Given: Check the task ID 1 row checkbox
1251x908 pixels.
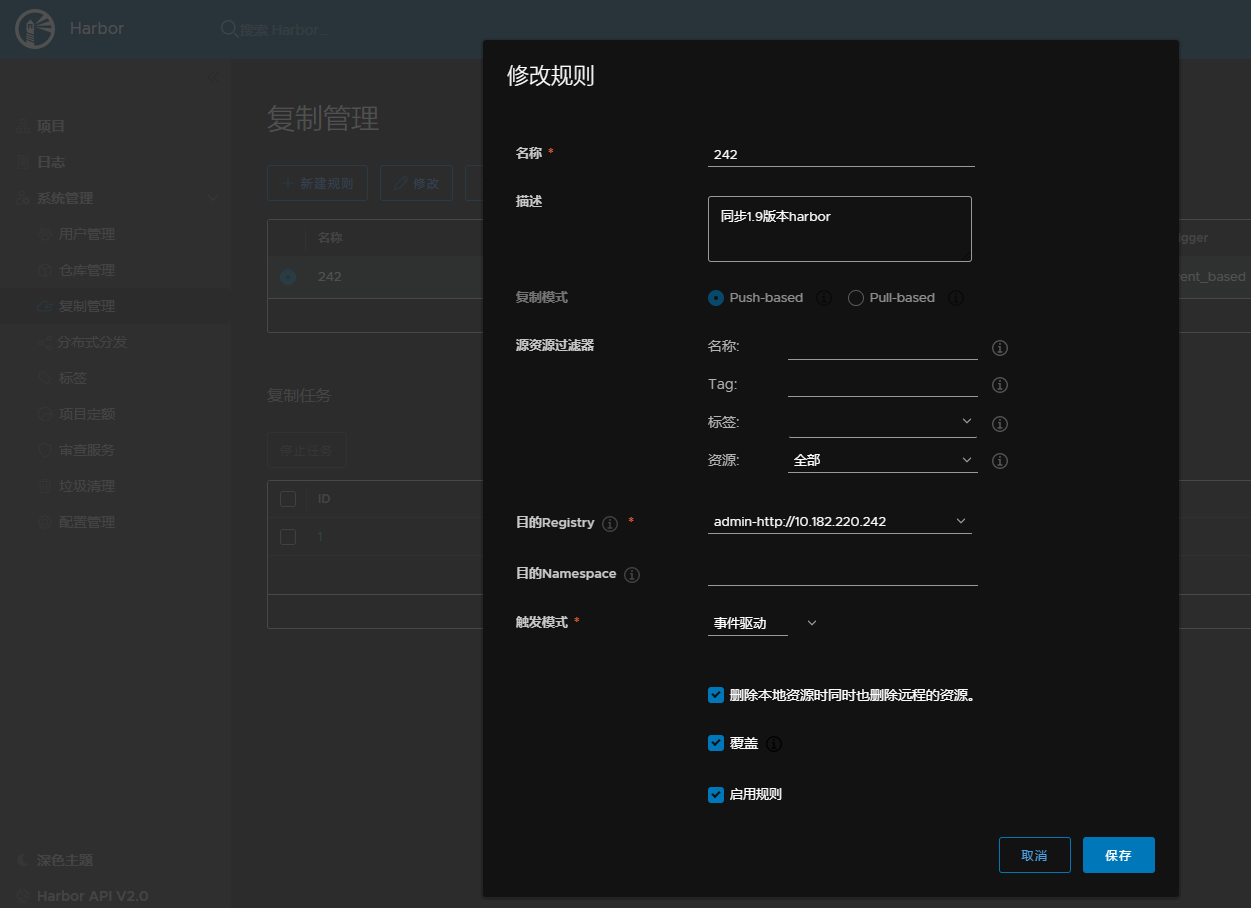Looking at the screenshot, I should point(288,537).
